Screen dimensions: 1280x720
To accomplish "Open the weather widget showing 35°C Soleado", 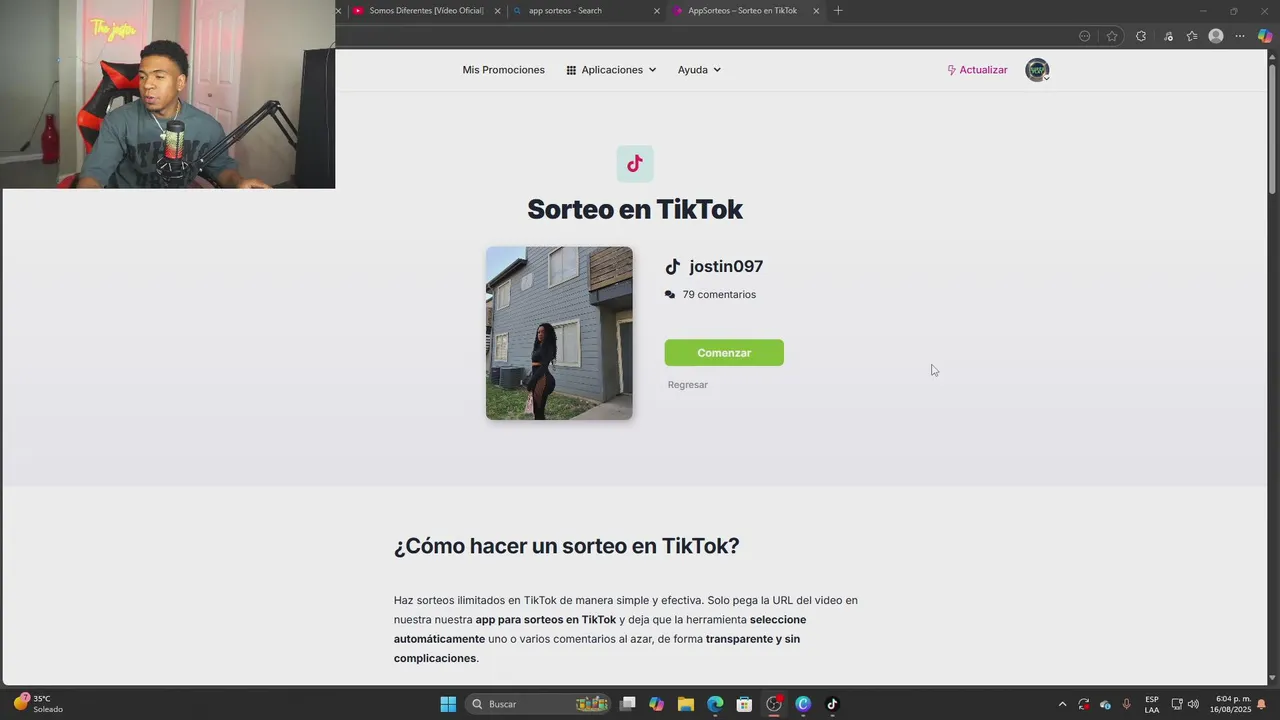I will [x=38, y=704].
